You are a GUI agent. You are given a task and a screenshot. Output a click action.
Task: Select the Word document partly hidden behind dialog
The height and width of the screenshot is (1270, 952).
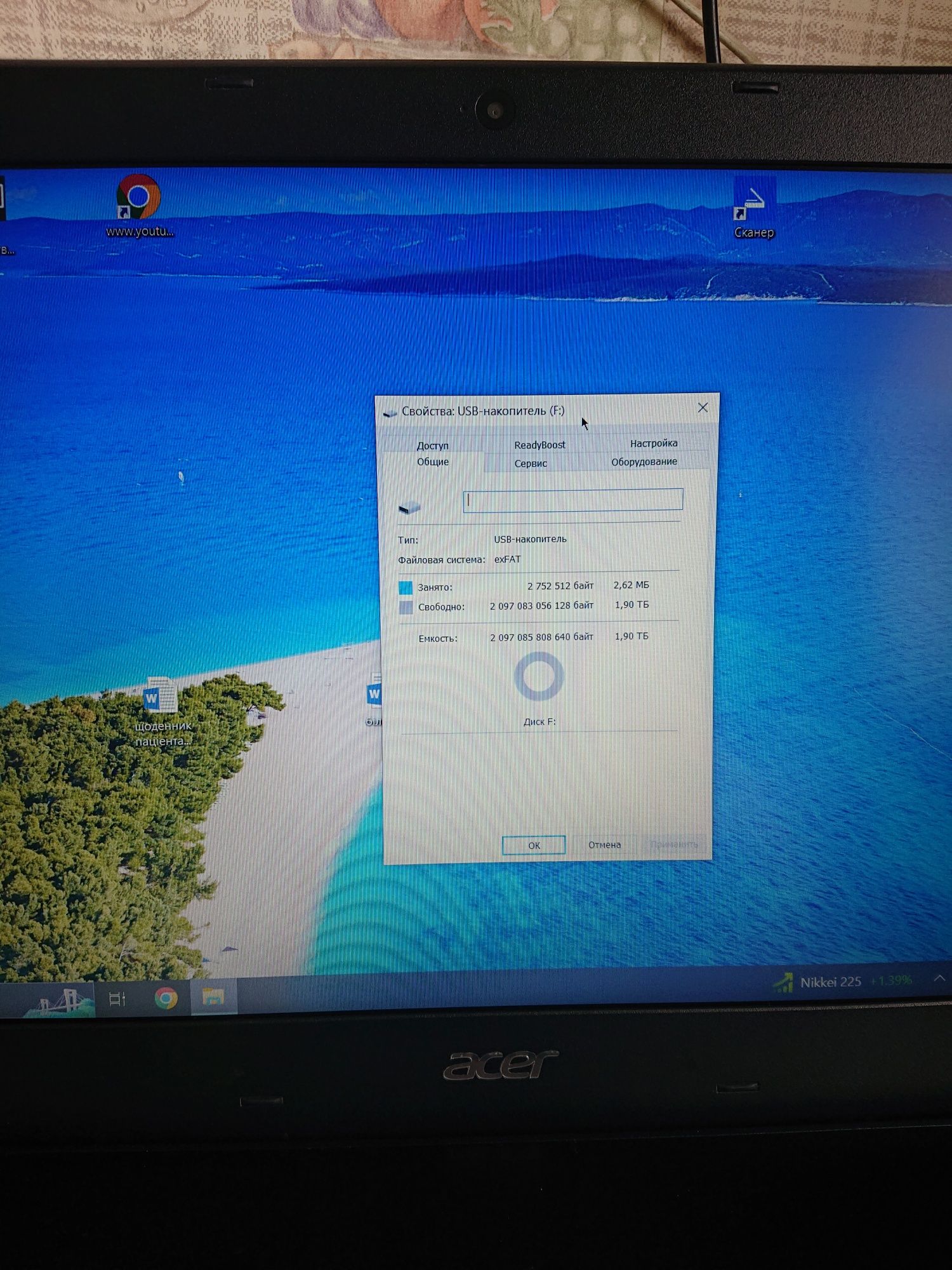[x=374, y=698]
